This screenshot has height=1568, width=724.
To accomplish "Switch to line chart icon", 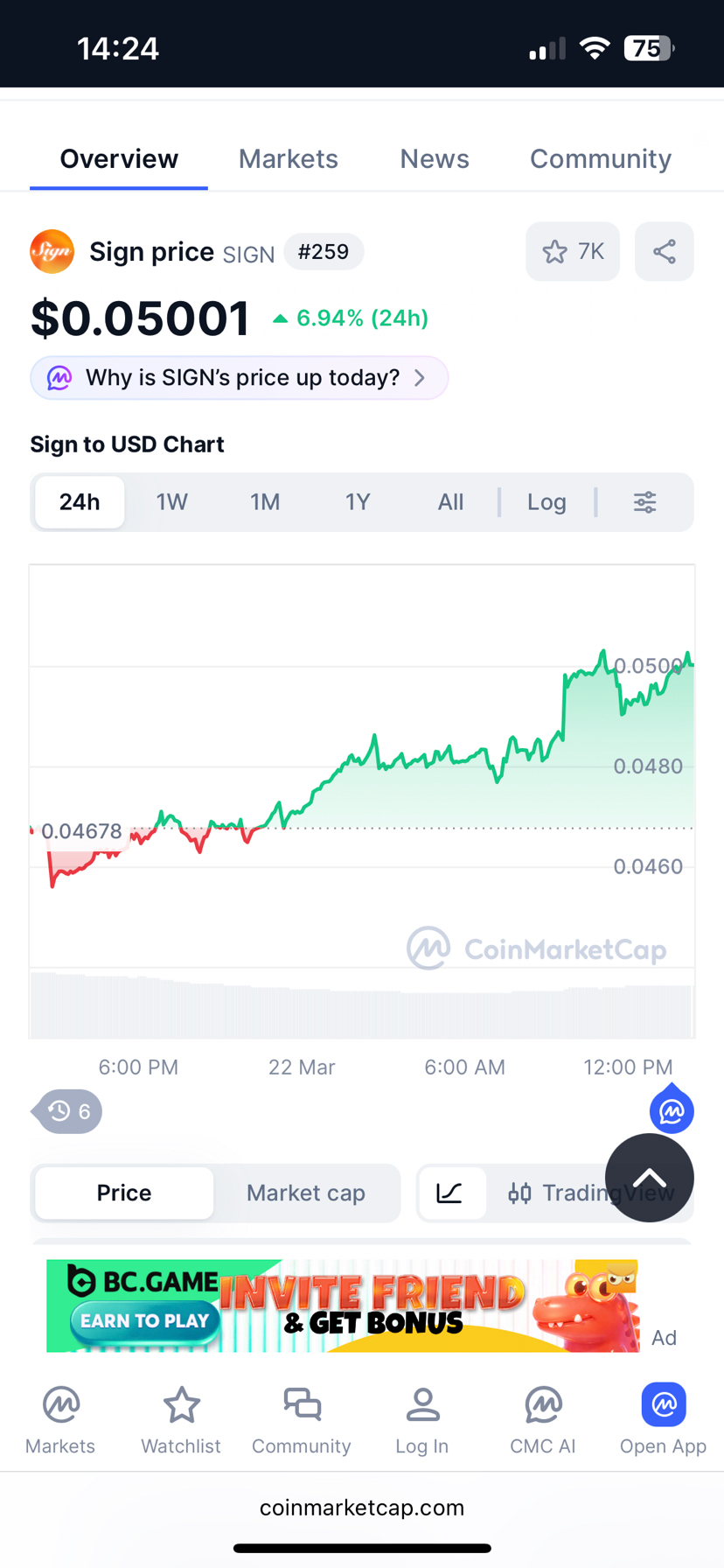I will coord(450,1193).
